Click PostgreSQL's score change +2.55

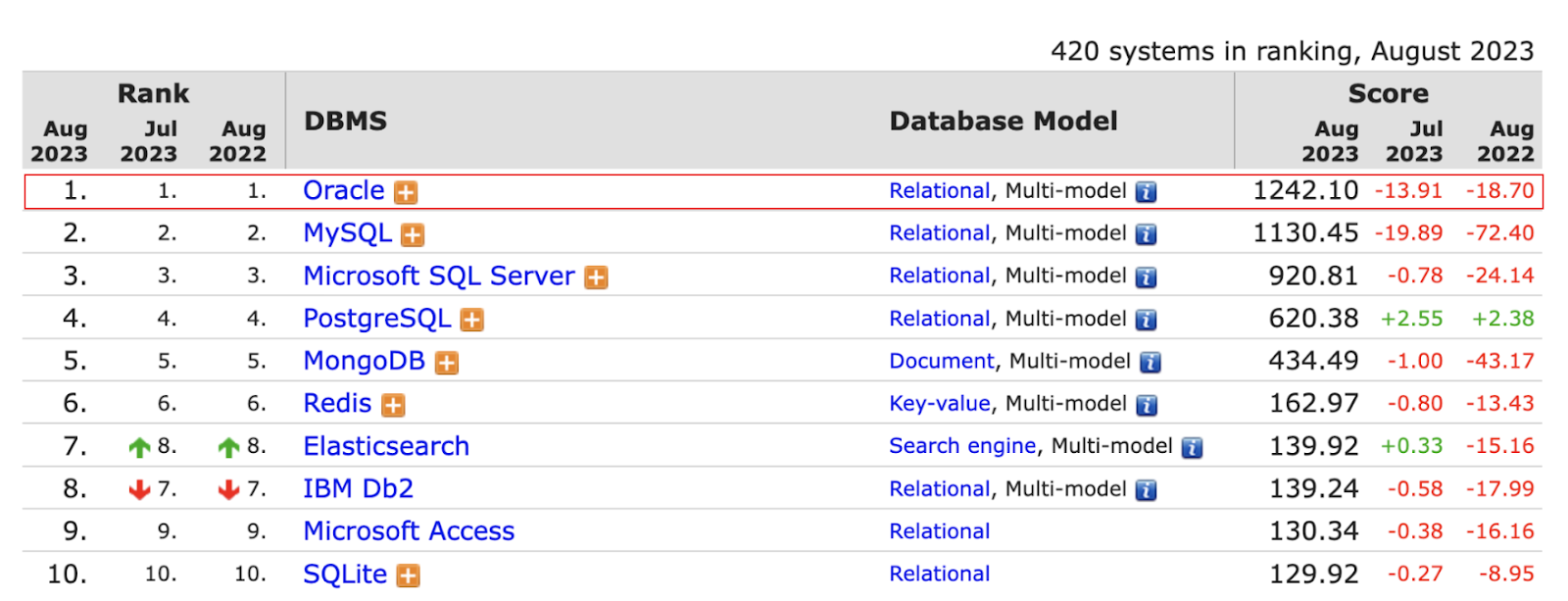[1411, 319]
